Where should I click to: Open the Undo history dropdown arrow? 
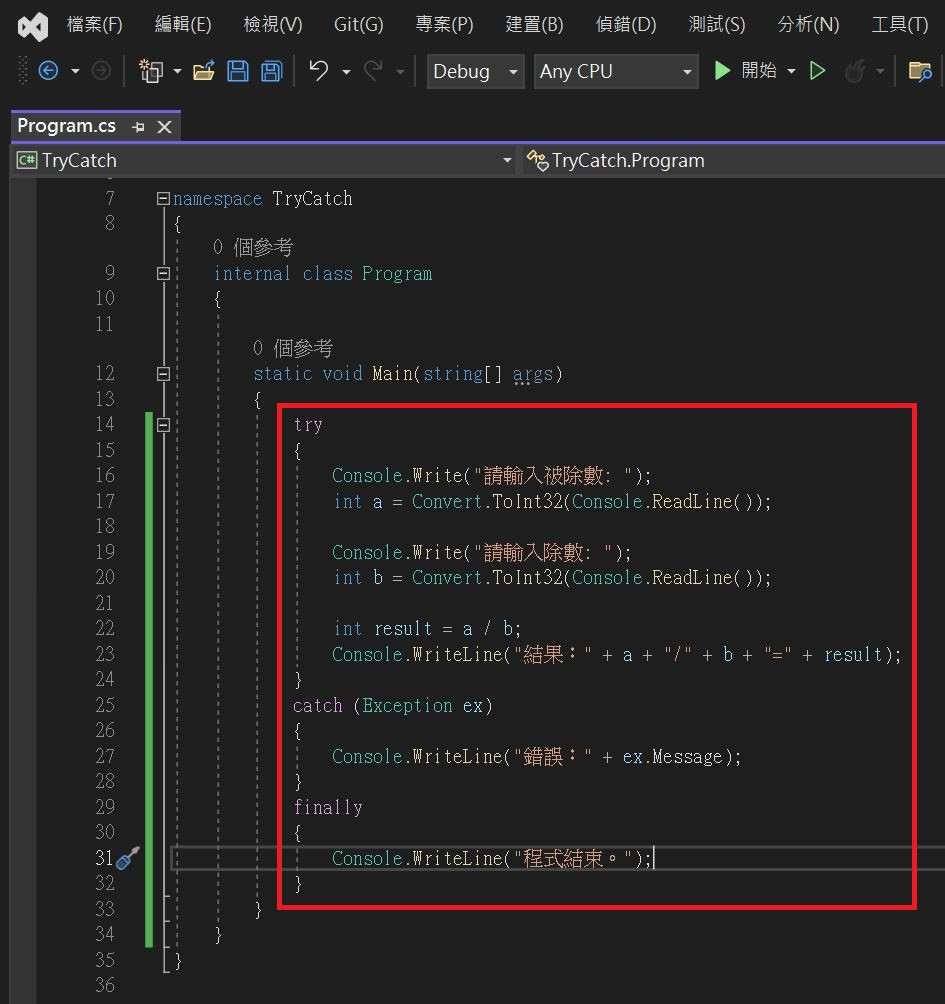(x=346, y=72)
